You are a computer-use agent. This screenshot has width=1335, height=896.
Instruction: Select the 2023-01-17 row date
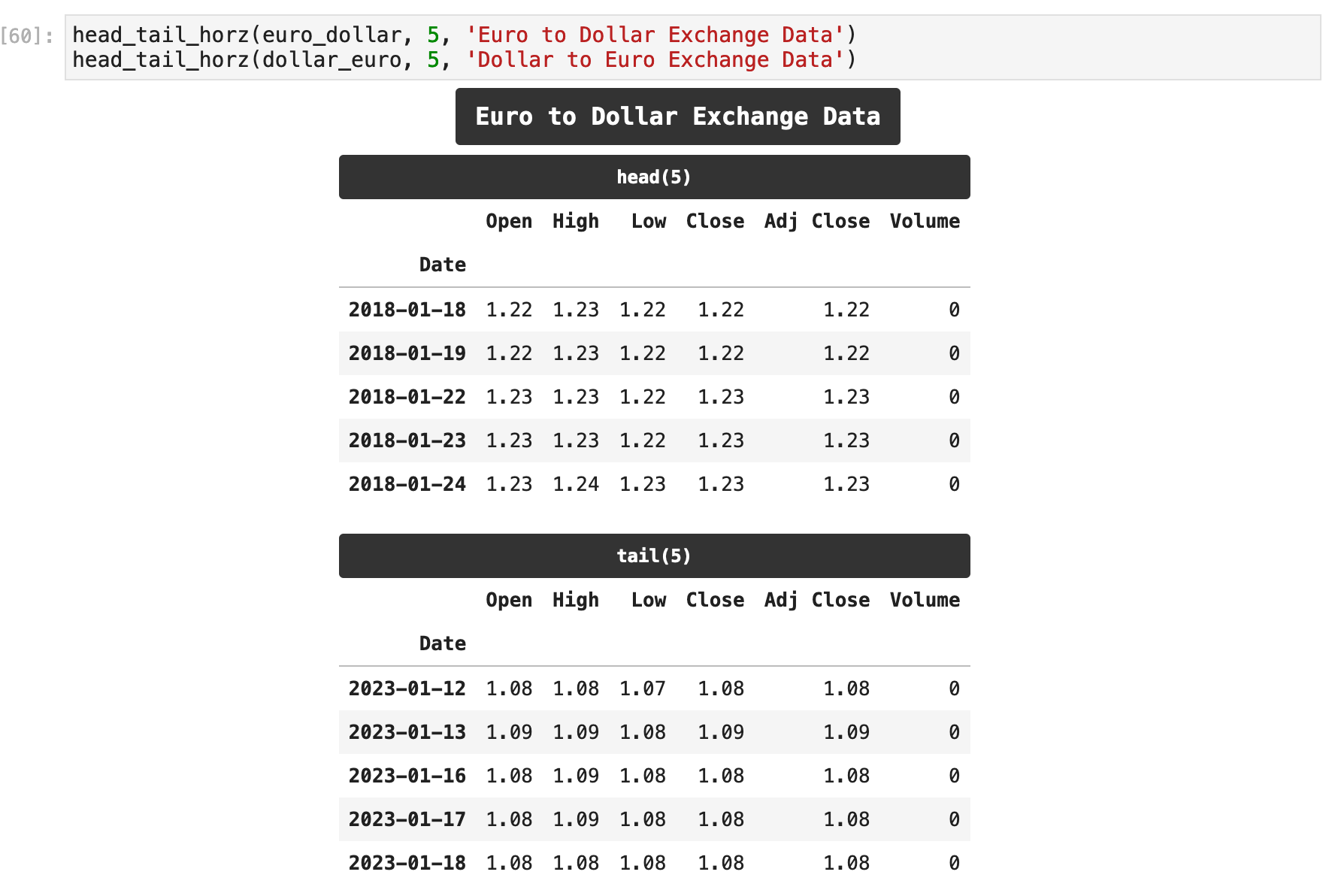point(407,819)
